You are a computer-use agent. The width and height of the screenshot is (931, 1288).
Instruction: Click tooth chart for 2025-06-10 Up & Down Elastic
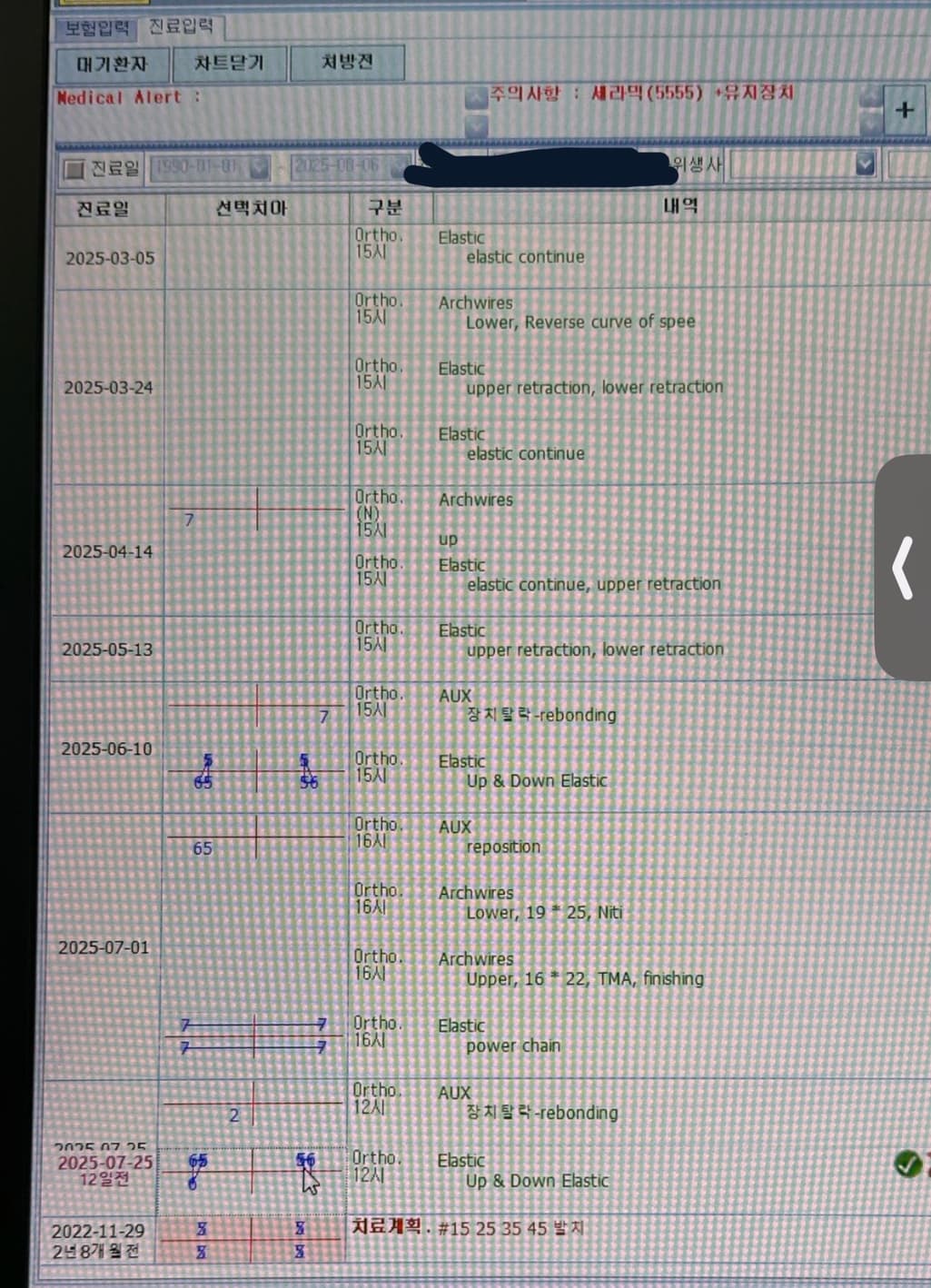pos(256,771)
